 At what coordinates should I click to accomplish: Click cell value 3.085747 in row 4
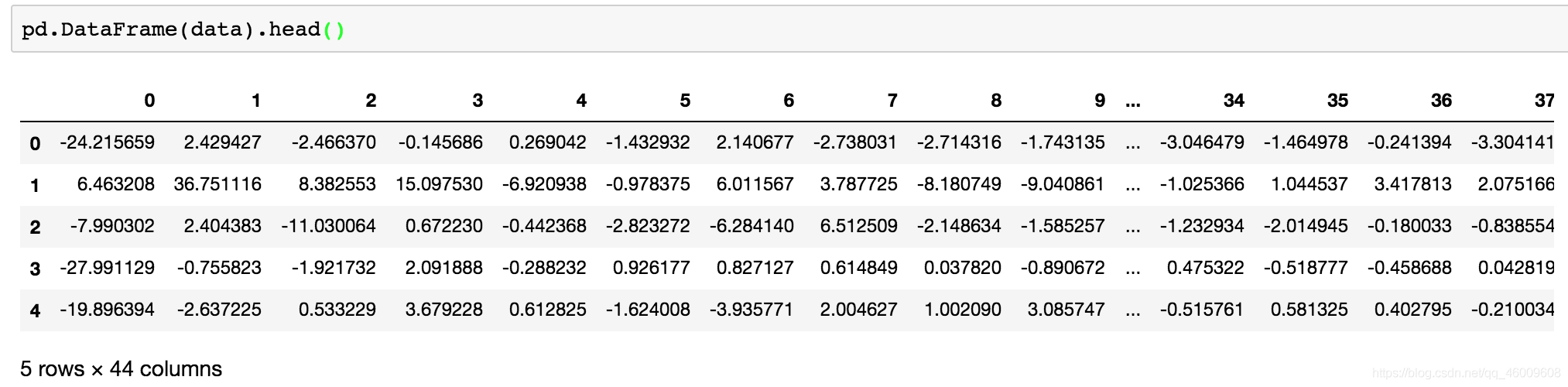pyautogui.click(x=1066, y=310)
